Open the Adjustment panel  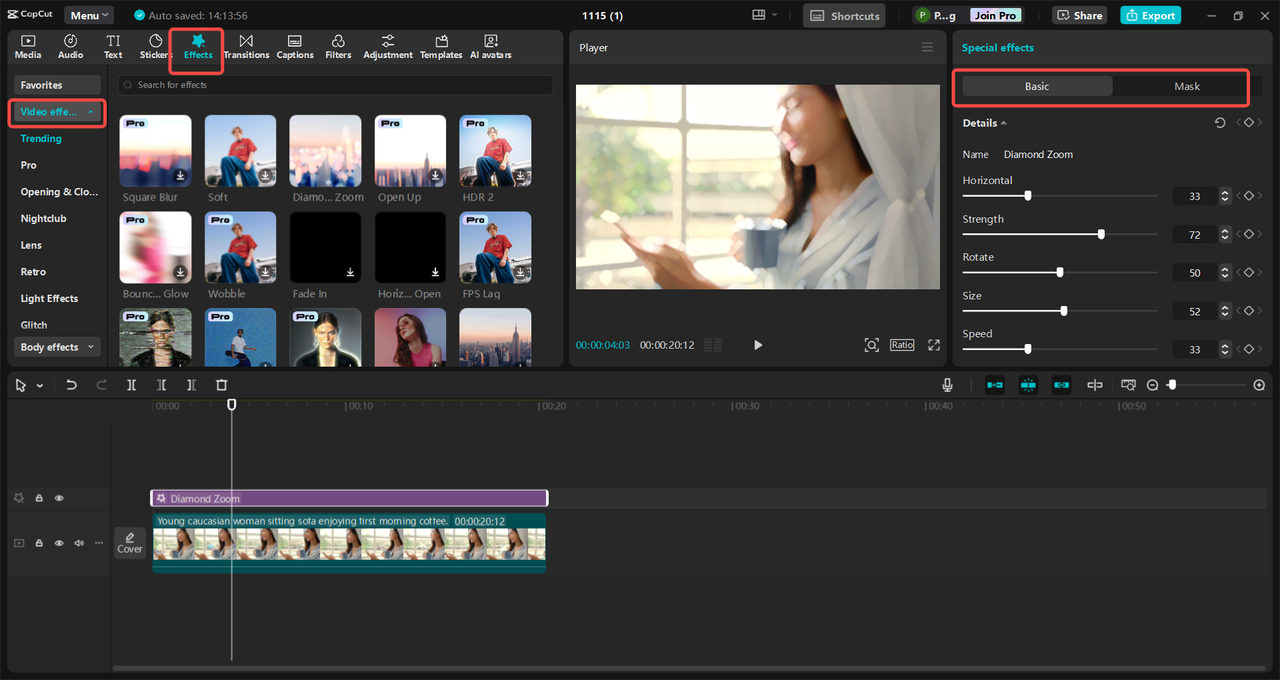[388, 46]
